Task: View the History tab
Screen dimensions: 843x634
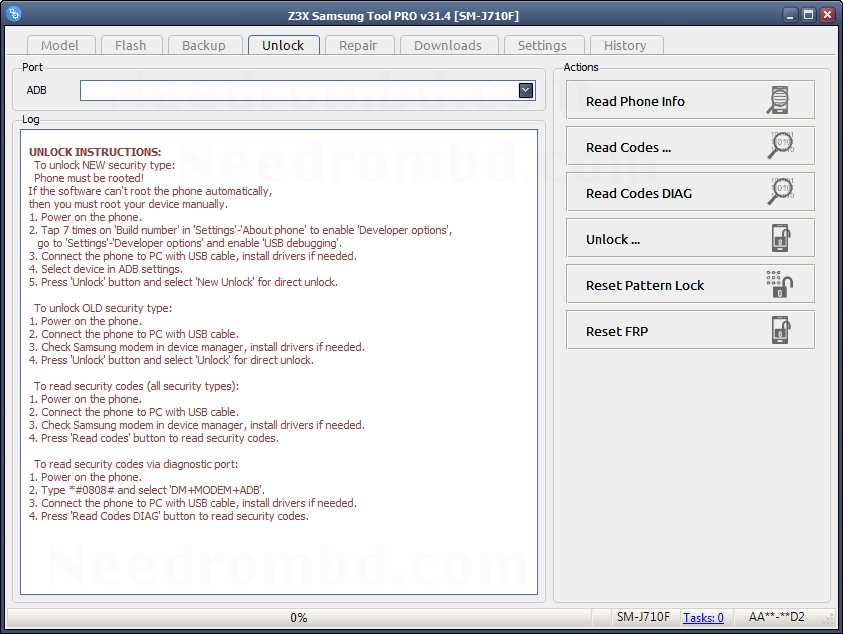Action: pos(625,45)
